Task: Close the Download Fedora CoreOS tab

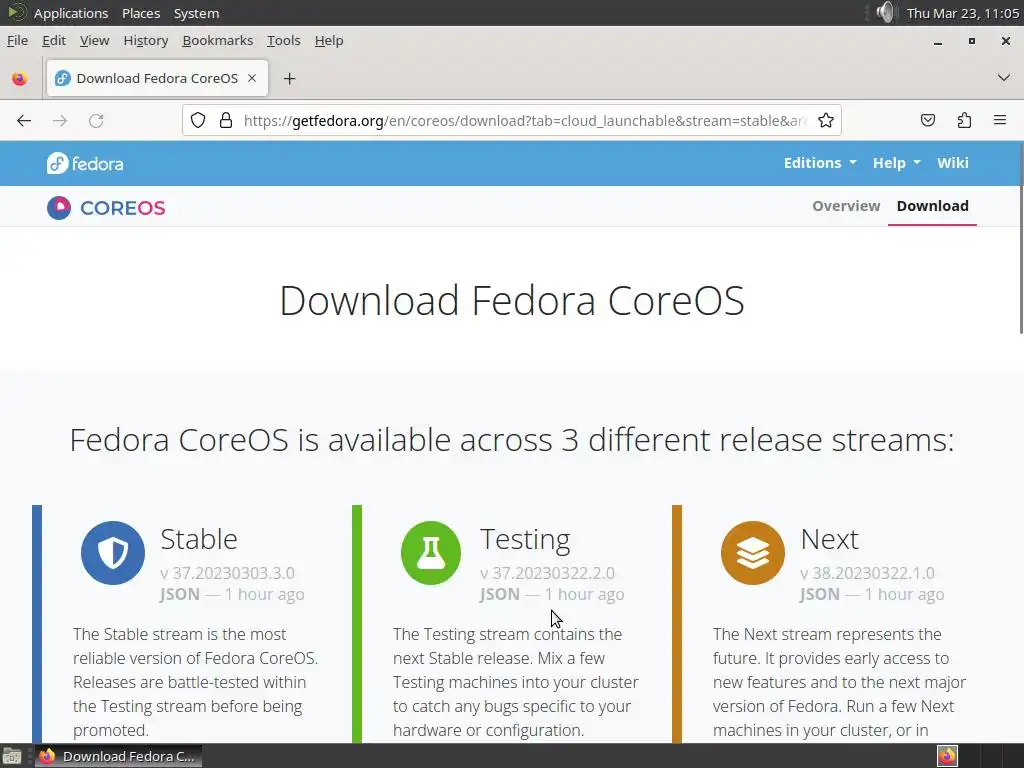Action: (x=252, y=78)
